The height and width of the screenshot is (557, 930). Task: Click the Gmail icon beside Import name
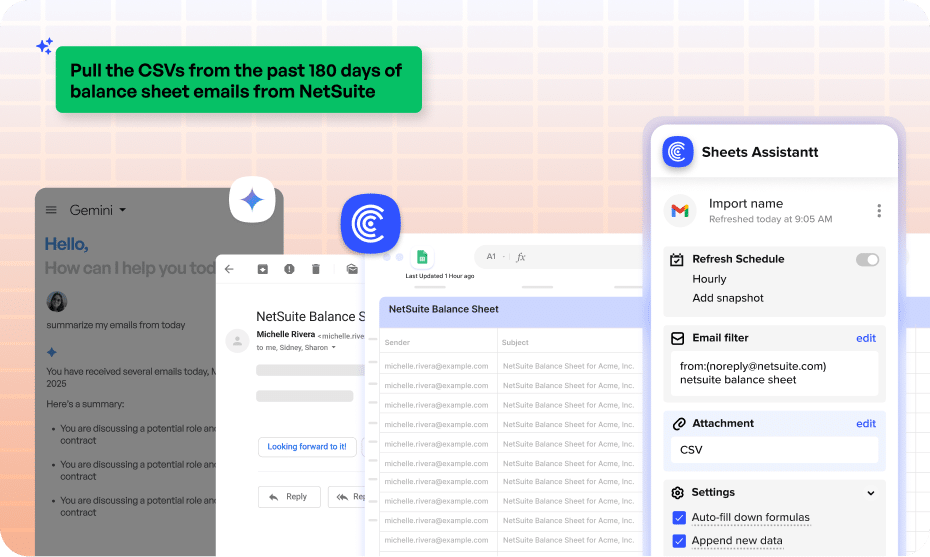click(x=680, y=210)
